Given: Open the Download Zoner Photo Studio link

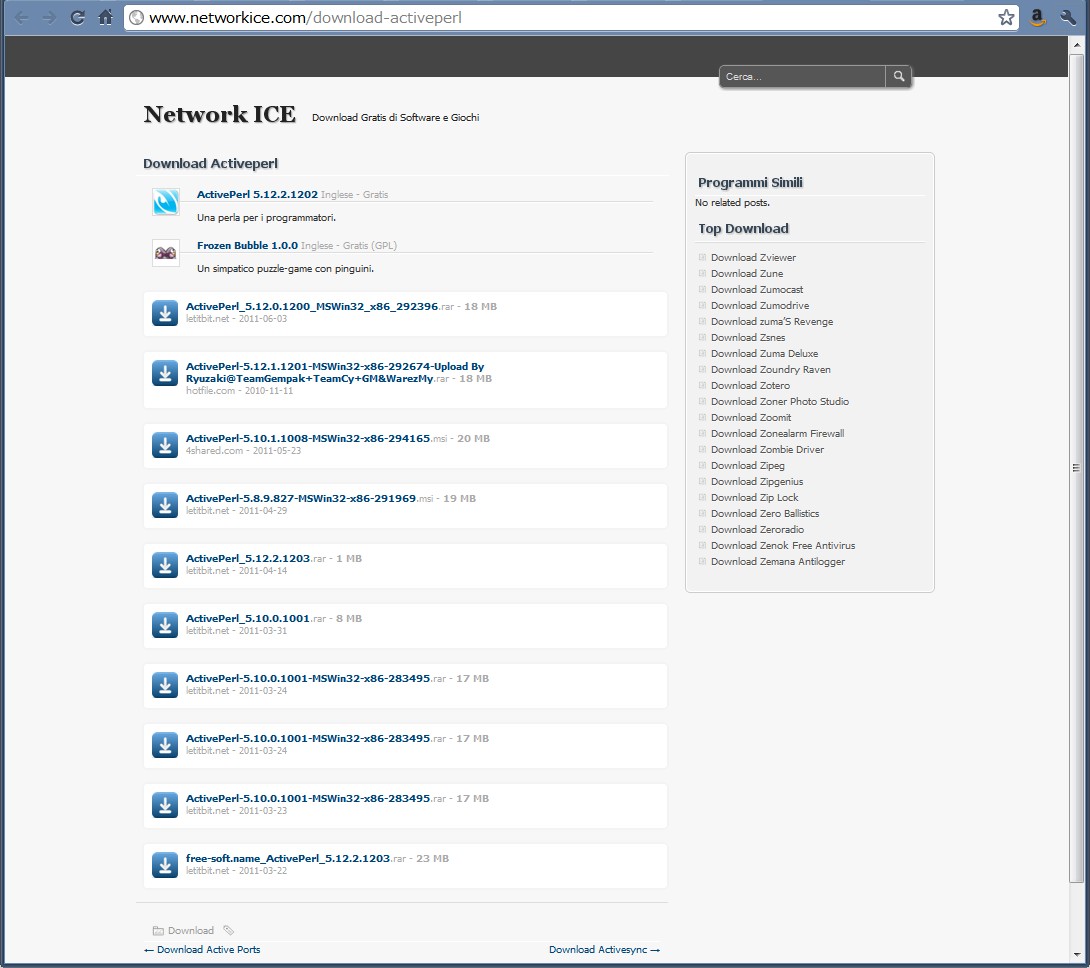Looking at the screenshot, I should click(x=779, y=401).
